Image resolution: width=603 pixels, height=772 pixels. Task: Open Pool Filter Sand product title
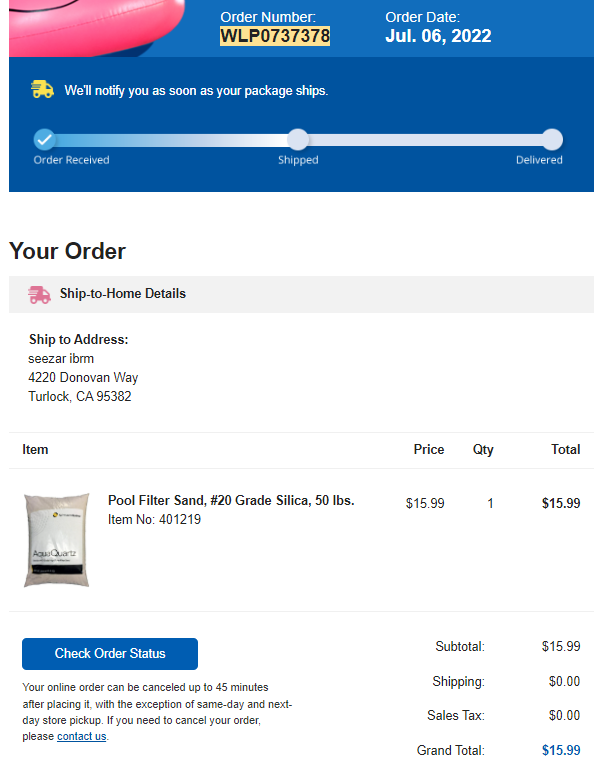[231, 500]
